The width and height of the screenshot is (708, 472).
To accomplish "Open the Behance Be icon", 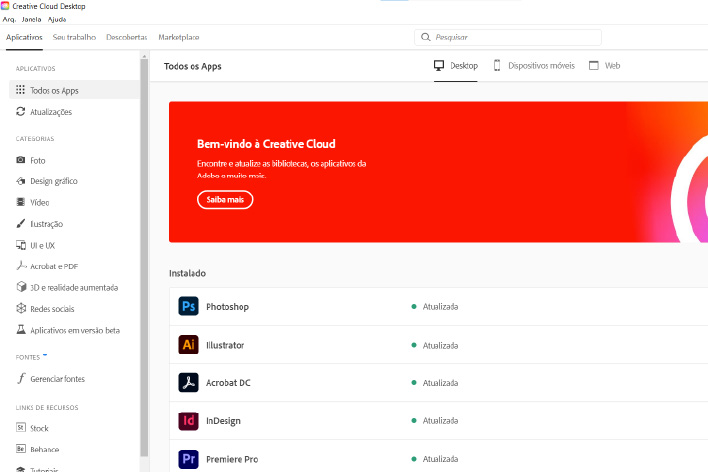I will (x=21, y=449).
